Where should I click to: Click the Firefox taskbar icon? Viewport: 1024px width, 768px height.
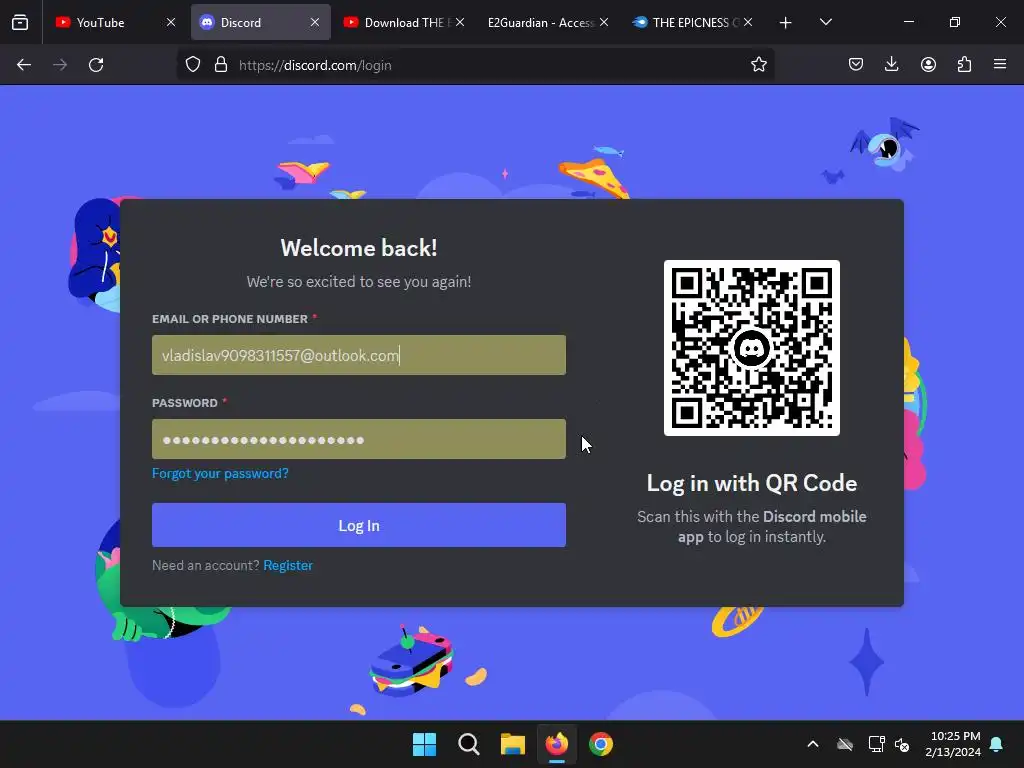tap(556, 744)
